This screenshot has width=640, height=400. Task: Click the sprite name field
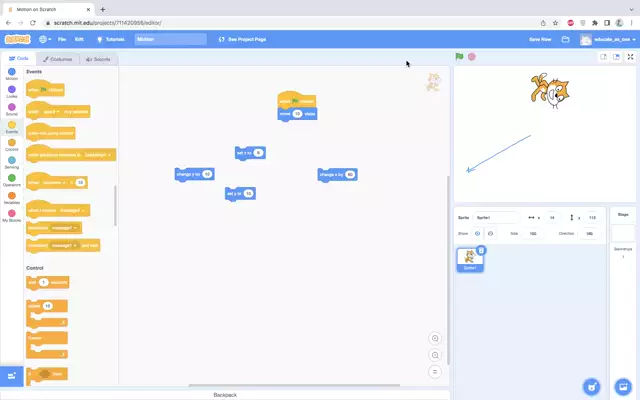click(x=496, y=218)
